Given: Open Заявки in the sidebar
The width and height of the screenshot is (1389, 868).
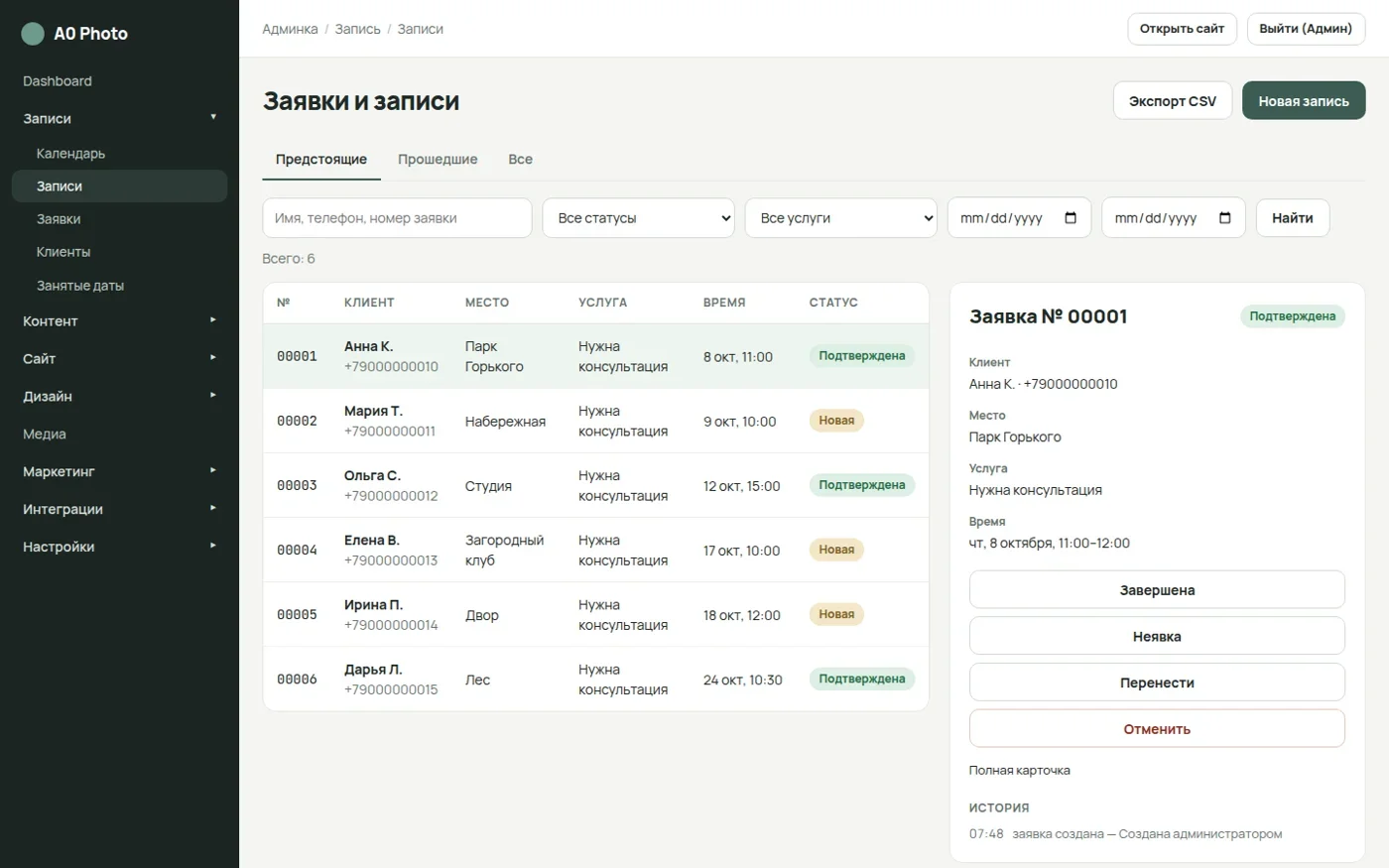Looking at the screenshot, I should click(x=119, y=219).
